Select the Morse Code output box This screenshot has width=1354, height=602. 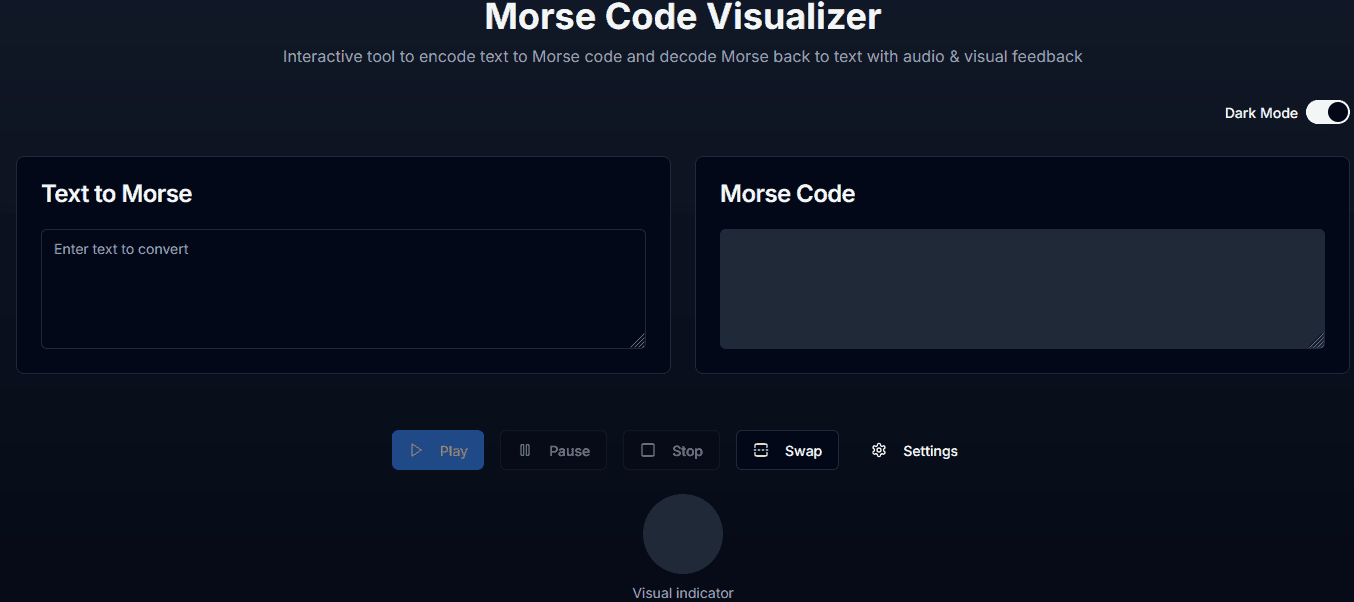pos(1021,289)
